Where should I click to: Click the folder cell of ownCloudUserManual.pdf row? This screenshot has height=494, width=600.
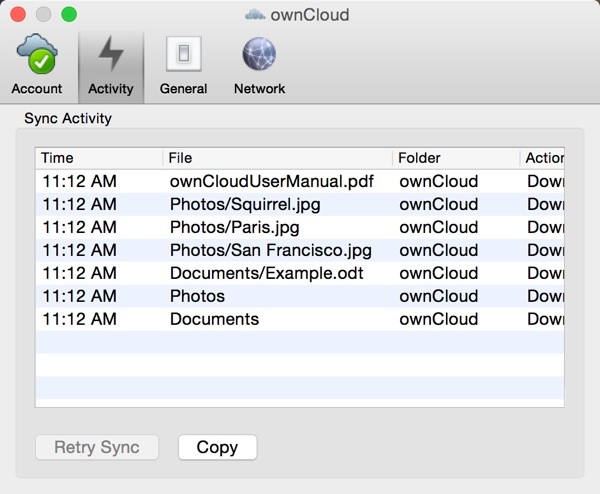tap(439, 181)
